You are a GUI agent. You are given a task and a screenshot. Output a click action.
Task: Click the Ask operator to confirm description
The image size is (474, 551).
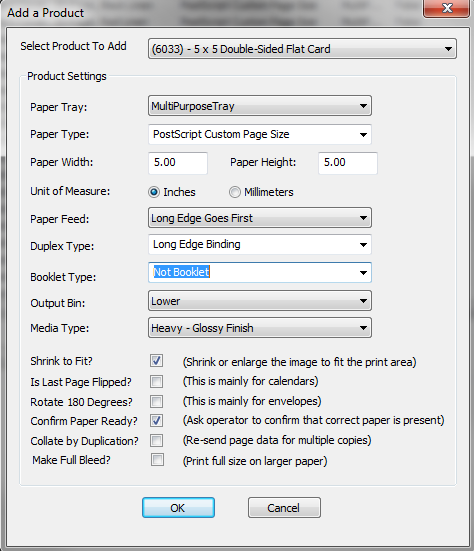point(313,420)
